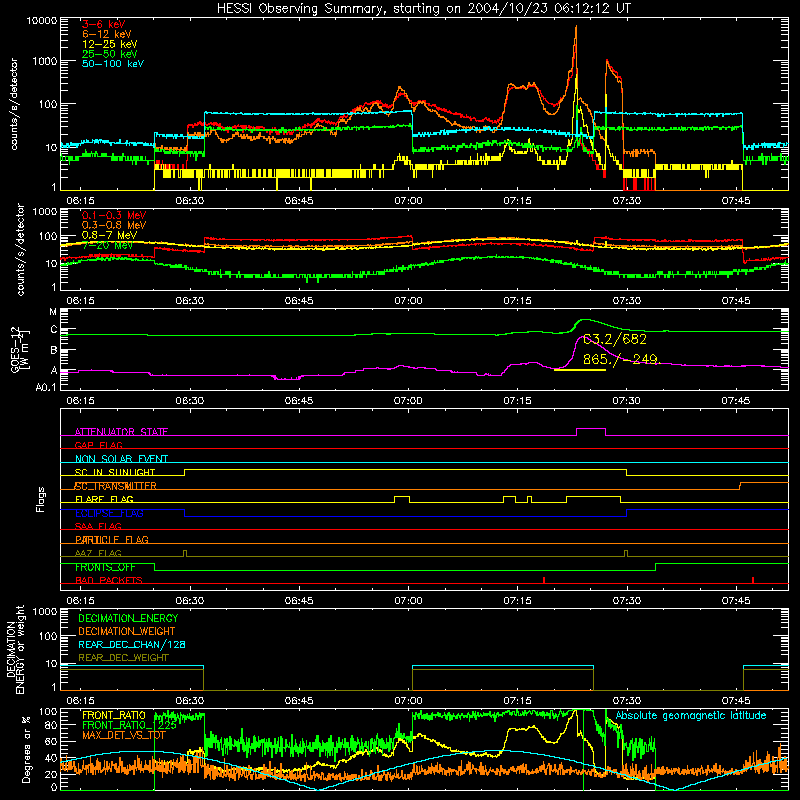Click the MAX_DET_VS_TOT legend label

coord(123,735)
